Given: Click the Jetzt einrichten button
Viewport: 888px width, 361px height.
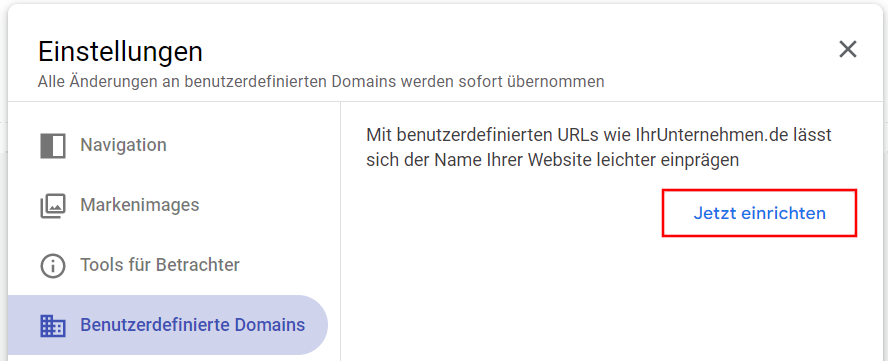Looking at the screenshot, I should tap(759, 214).
